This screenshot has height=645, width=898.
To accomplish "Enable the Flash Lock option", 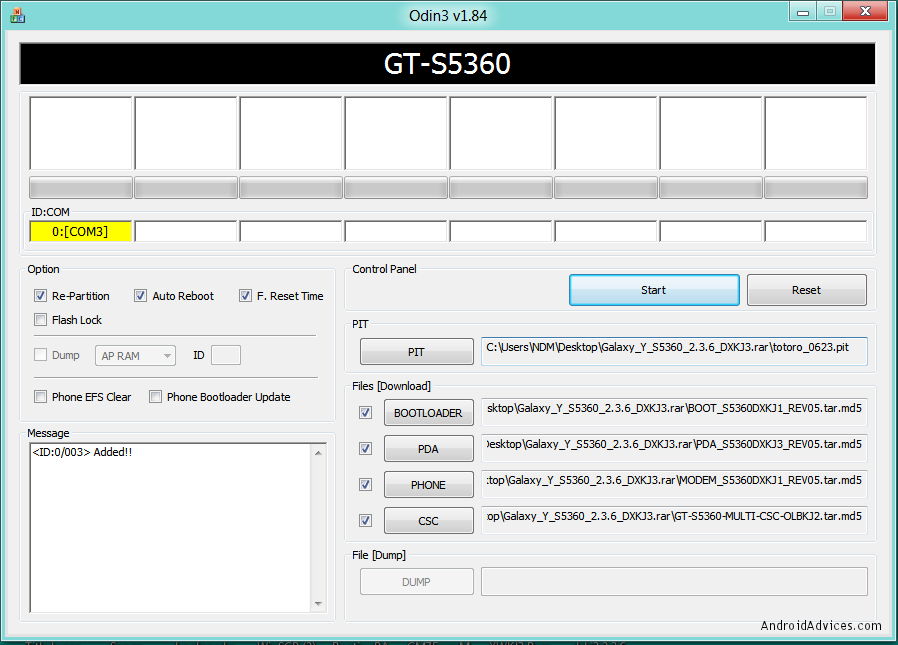I will pyautogui.click(x=40, y=320).
